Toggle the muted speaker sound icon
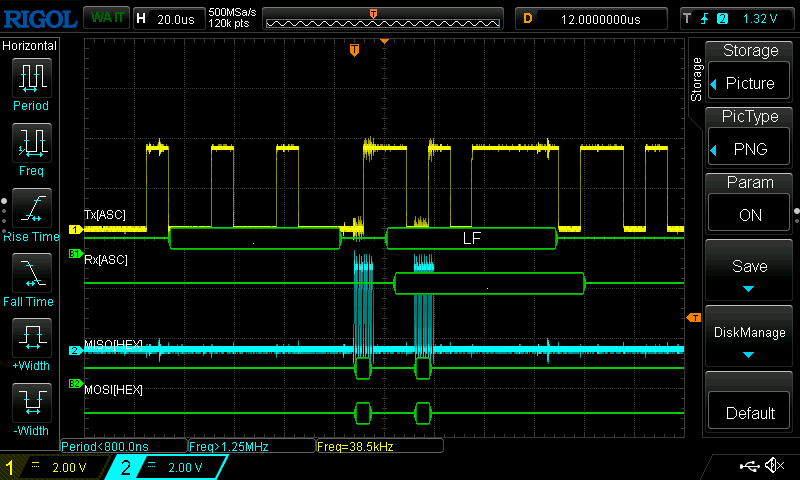 [773, 466]
